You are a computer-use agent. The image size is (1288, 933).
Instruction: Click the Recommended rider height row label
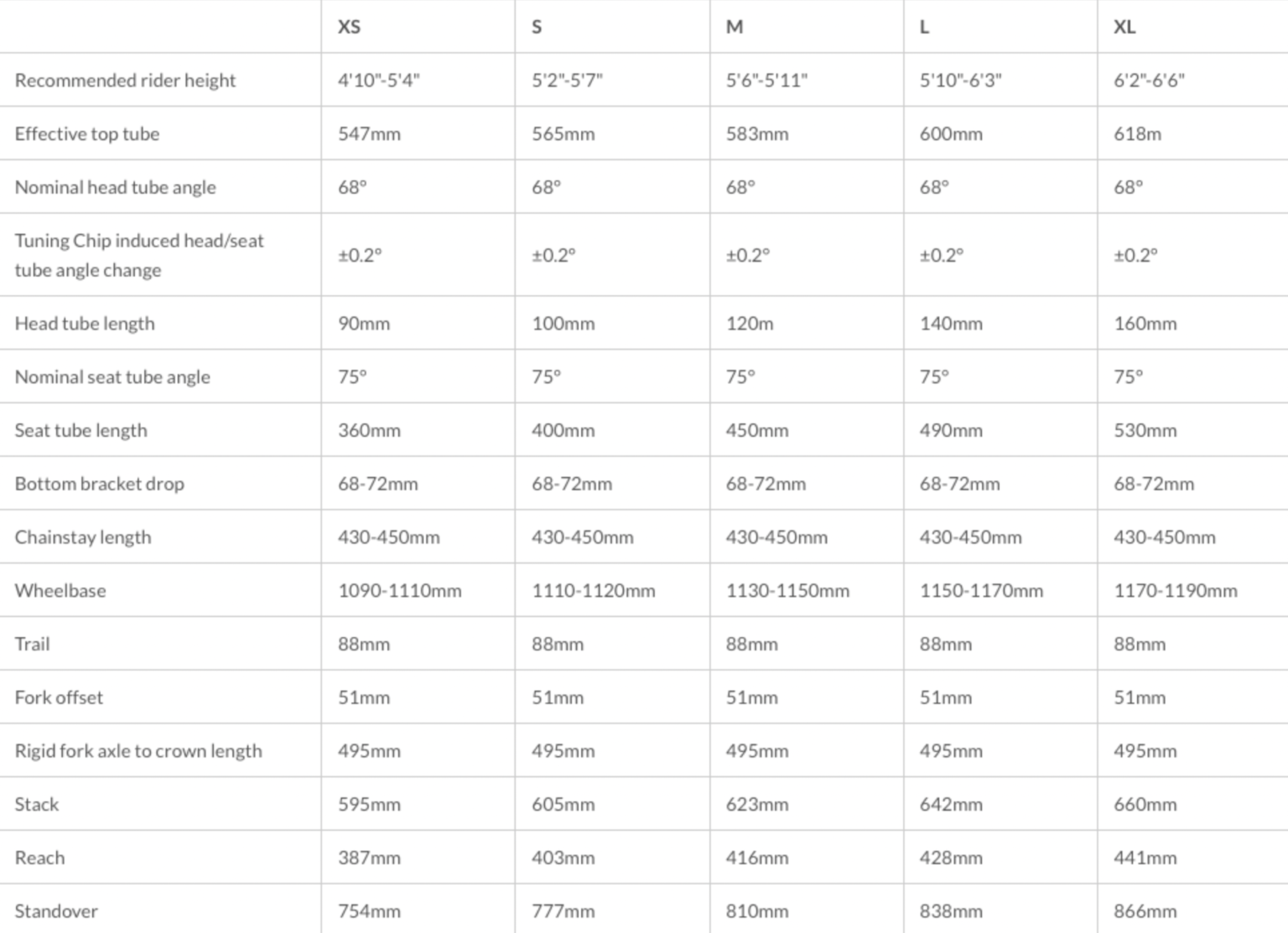pyautogui.click(x=125, y=80)
